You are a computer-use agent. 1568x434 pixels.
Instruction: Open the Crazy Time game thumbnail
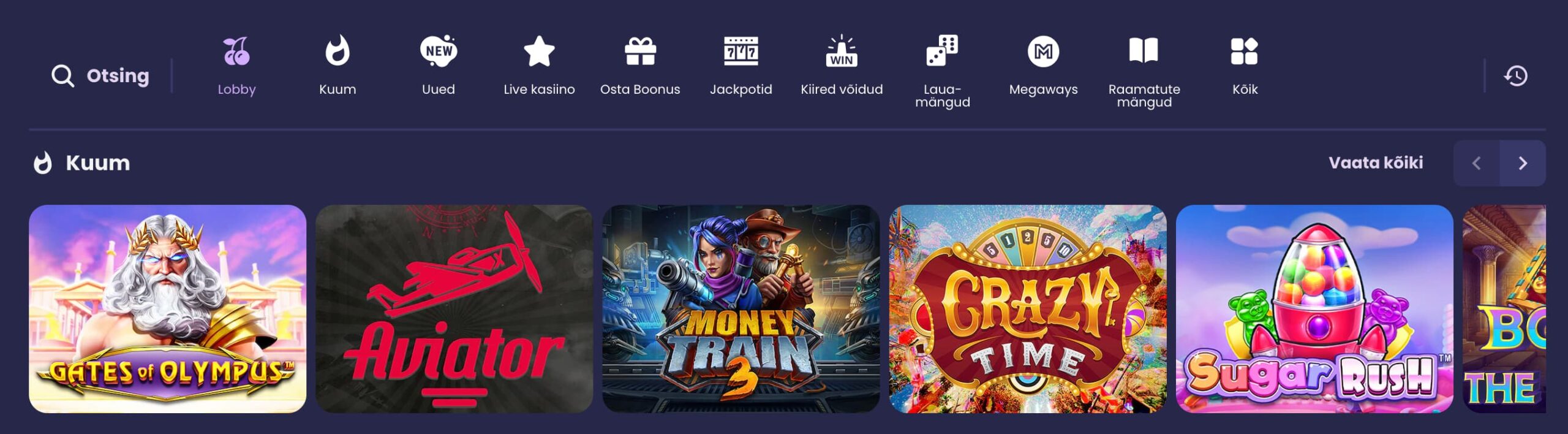pyautogui.click(x=1028, y=309)
